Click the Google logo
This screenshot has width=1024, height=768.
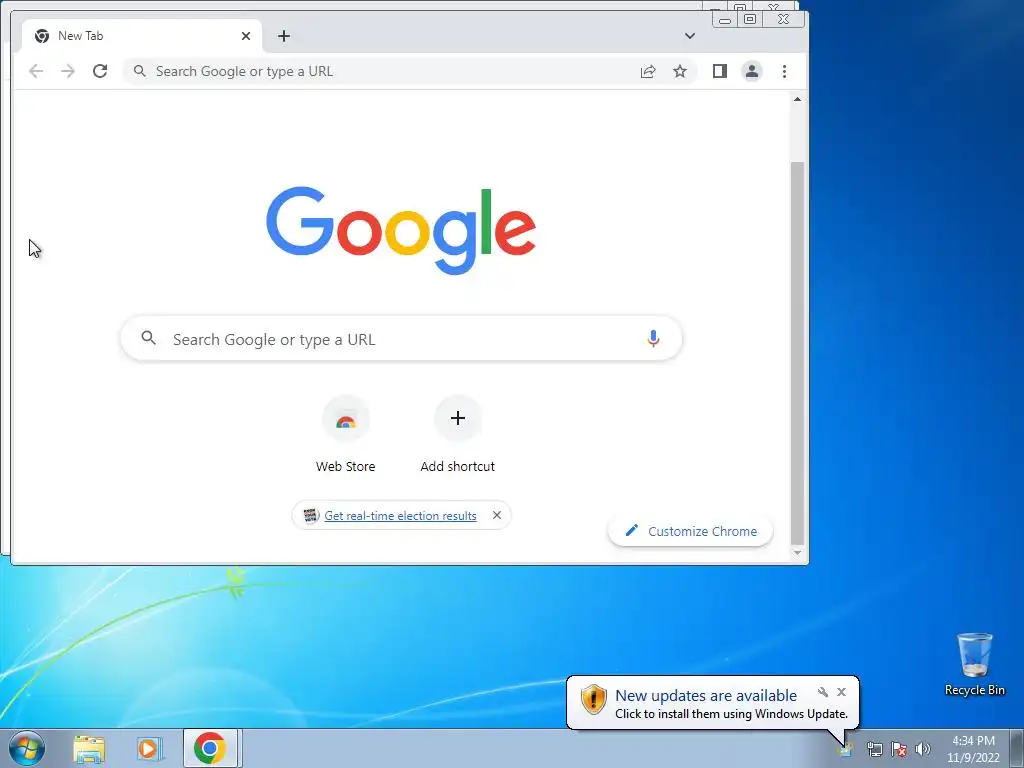pyautogui.click(x=401, y=230)
